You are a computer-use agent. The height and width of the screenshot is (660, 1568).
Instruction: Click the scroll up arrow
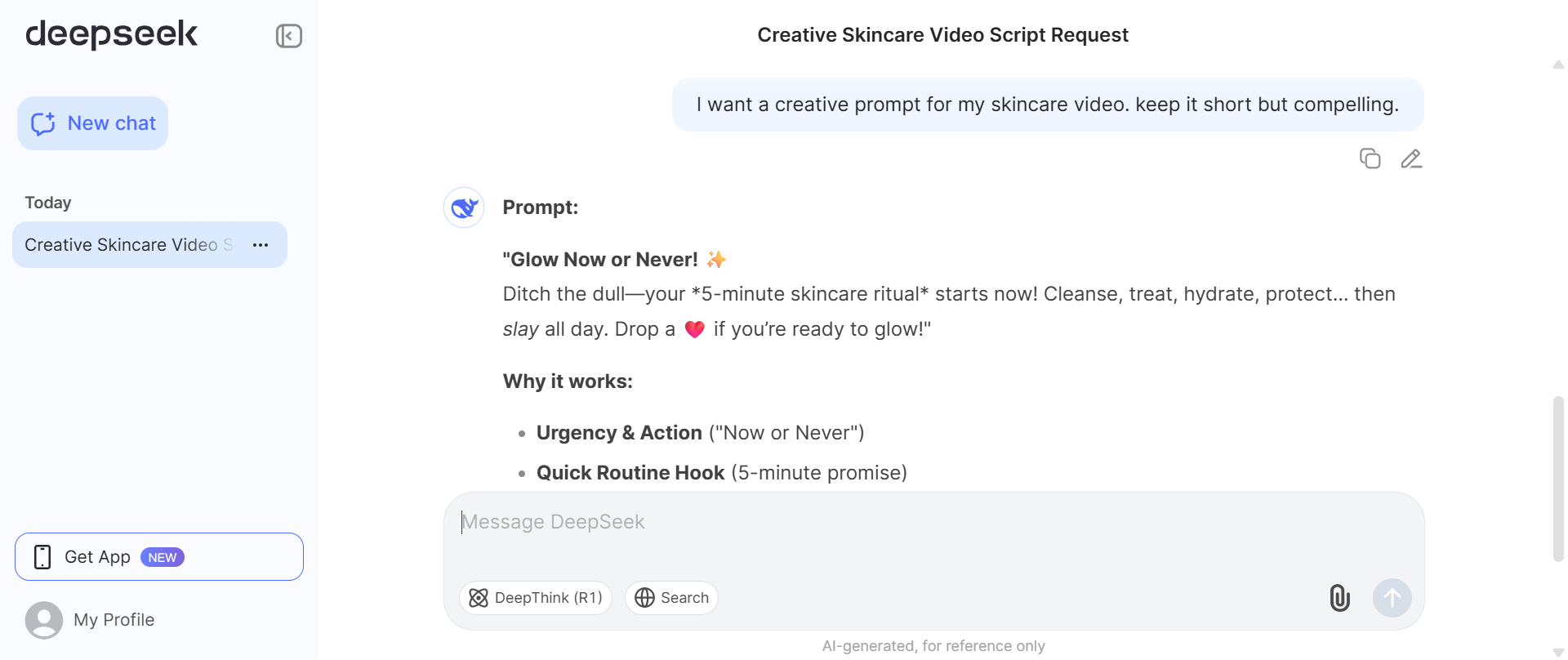click(1558, 65)
